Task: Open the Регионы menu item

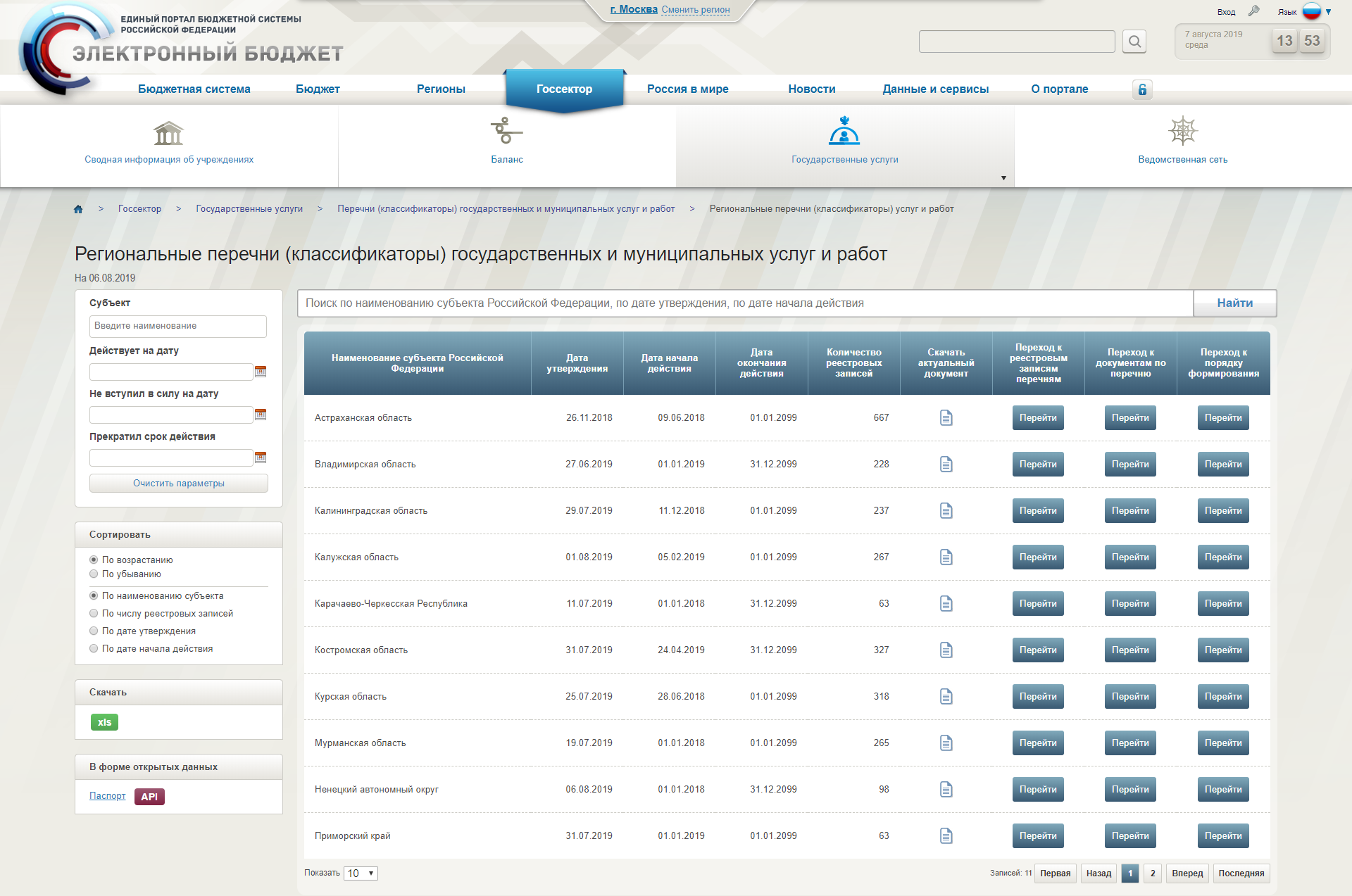Action: click(441, 89)
